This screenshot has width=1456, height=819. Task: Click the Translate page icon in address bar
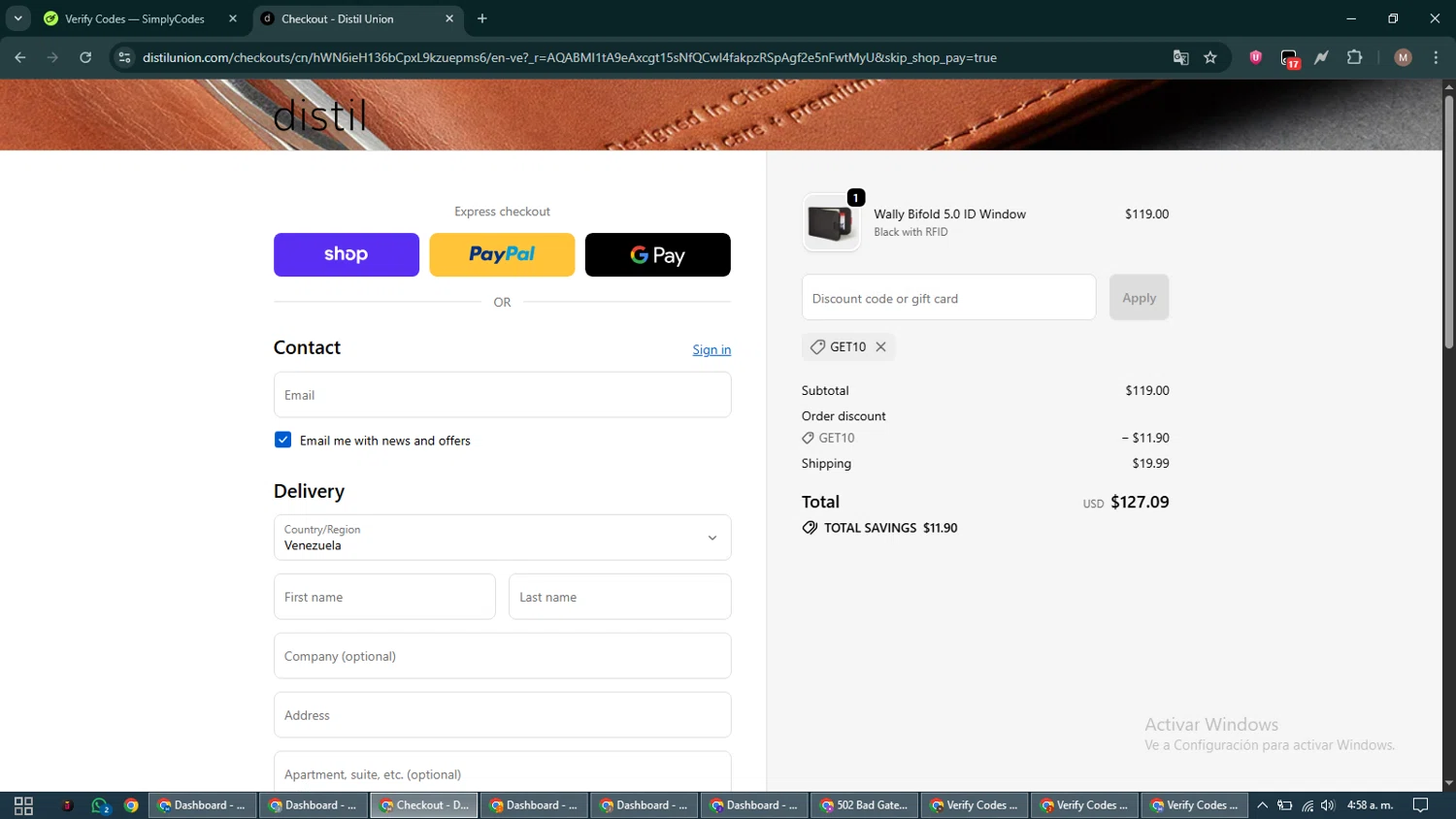(x=1180, y=57)
